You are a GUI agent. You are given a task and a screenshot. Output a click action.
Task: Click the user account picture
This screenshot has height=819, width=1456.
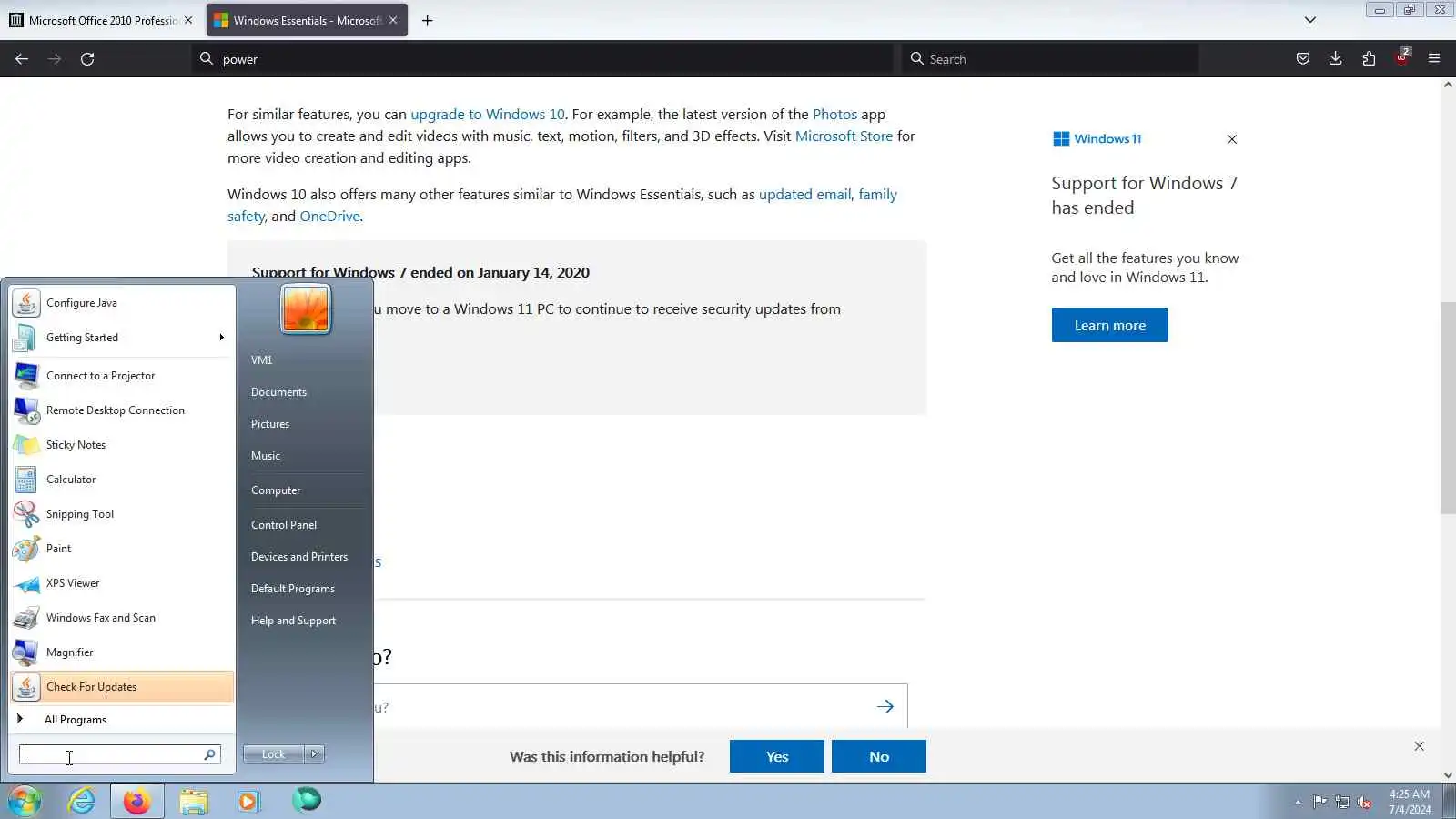pos(306,309)
